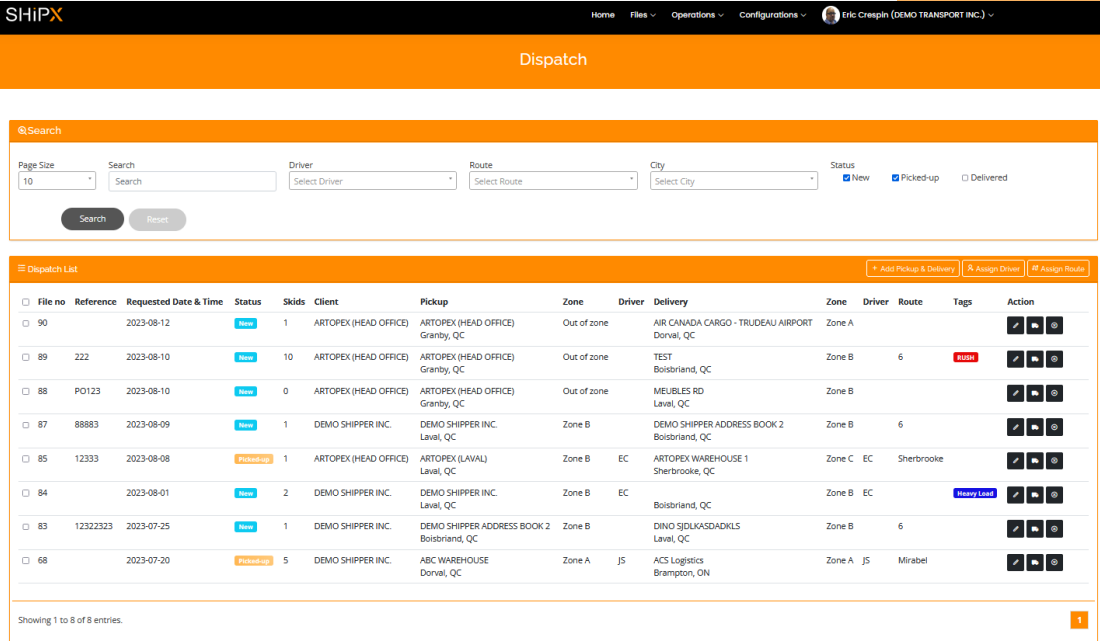Click the circular icon for file 88
1100x641 pixels.
pos(1054,393)
